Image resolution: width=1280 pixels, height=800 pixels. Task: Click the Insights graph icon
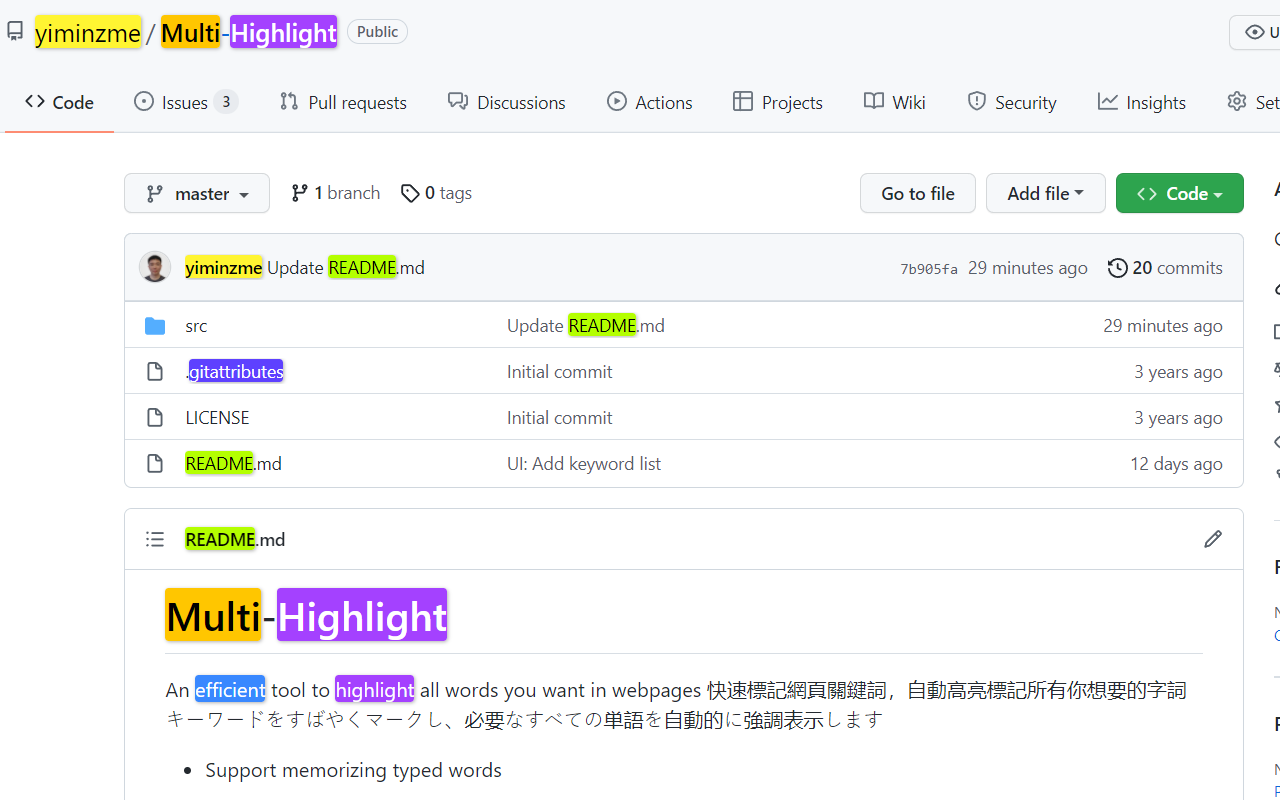pos(1108,101)
